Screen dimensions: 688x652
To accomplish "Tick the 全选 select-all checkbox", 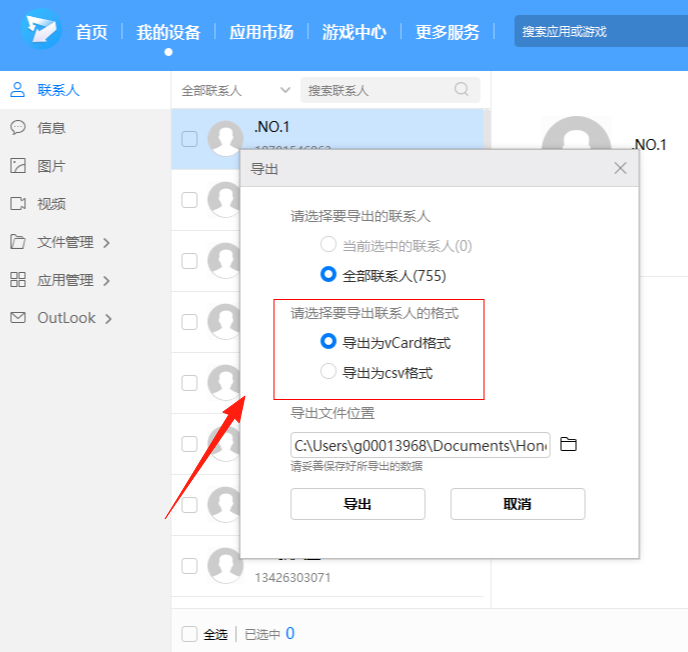I will 190,634.
